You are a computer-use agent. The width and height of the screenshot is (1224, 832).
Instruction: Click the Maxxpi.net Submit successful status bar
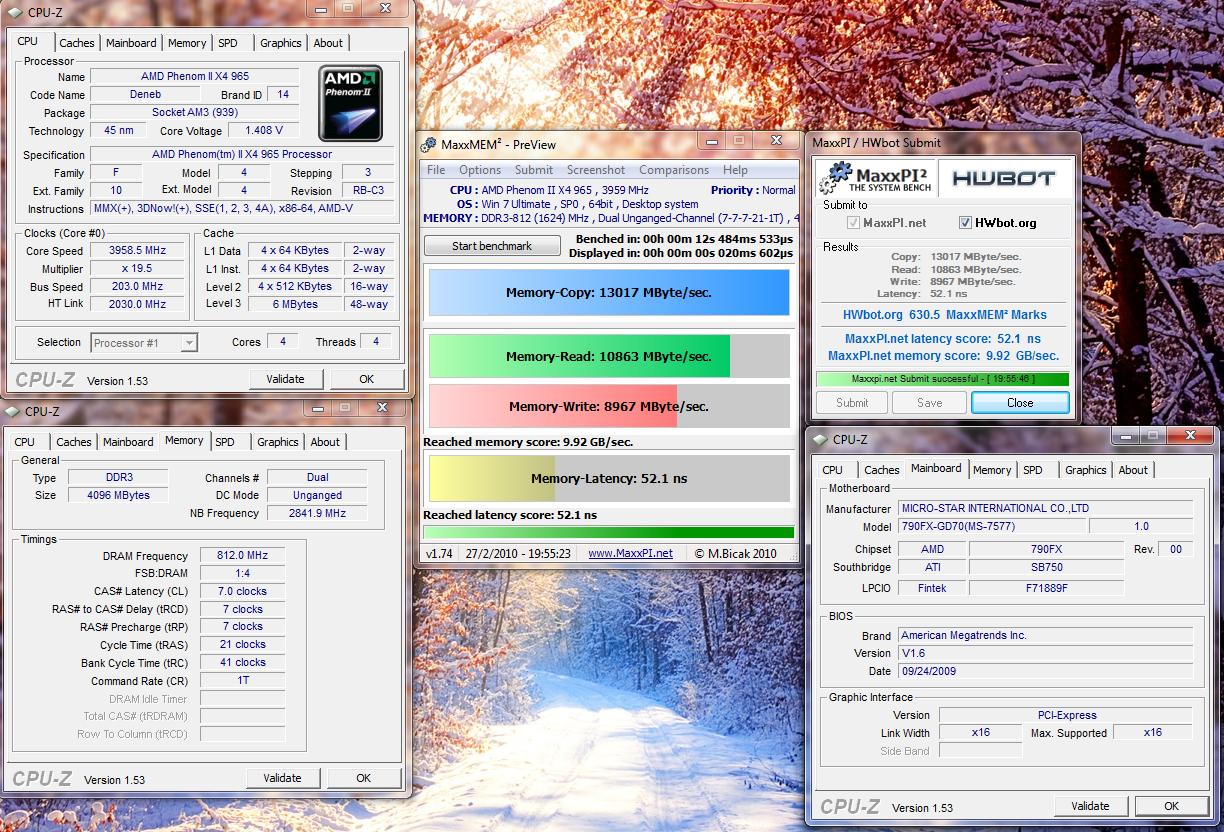coord(942,379)
